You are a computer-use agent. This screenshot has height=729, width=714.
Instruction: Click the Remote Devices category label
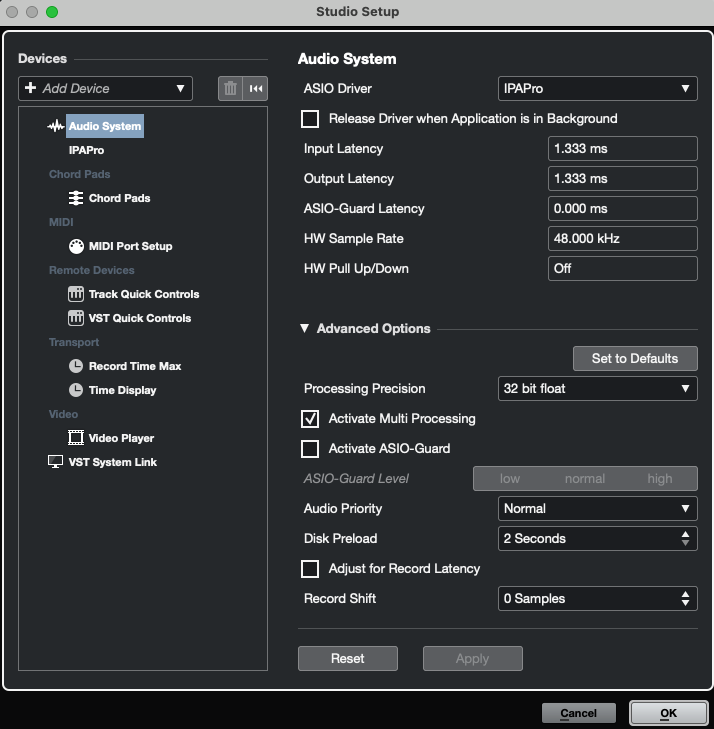click(92, 270)
